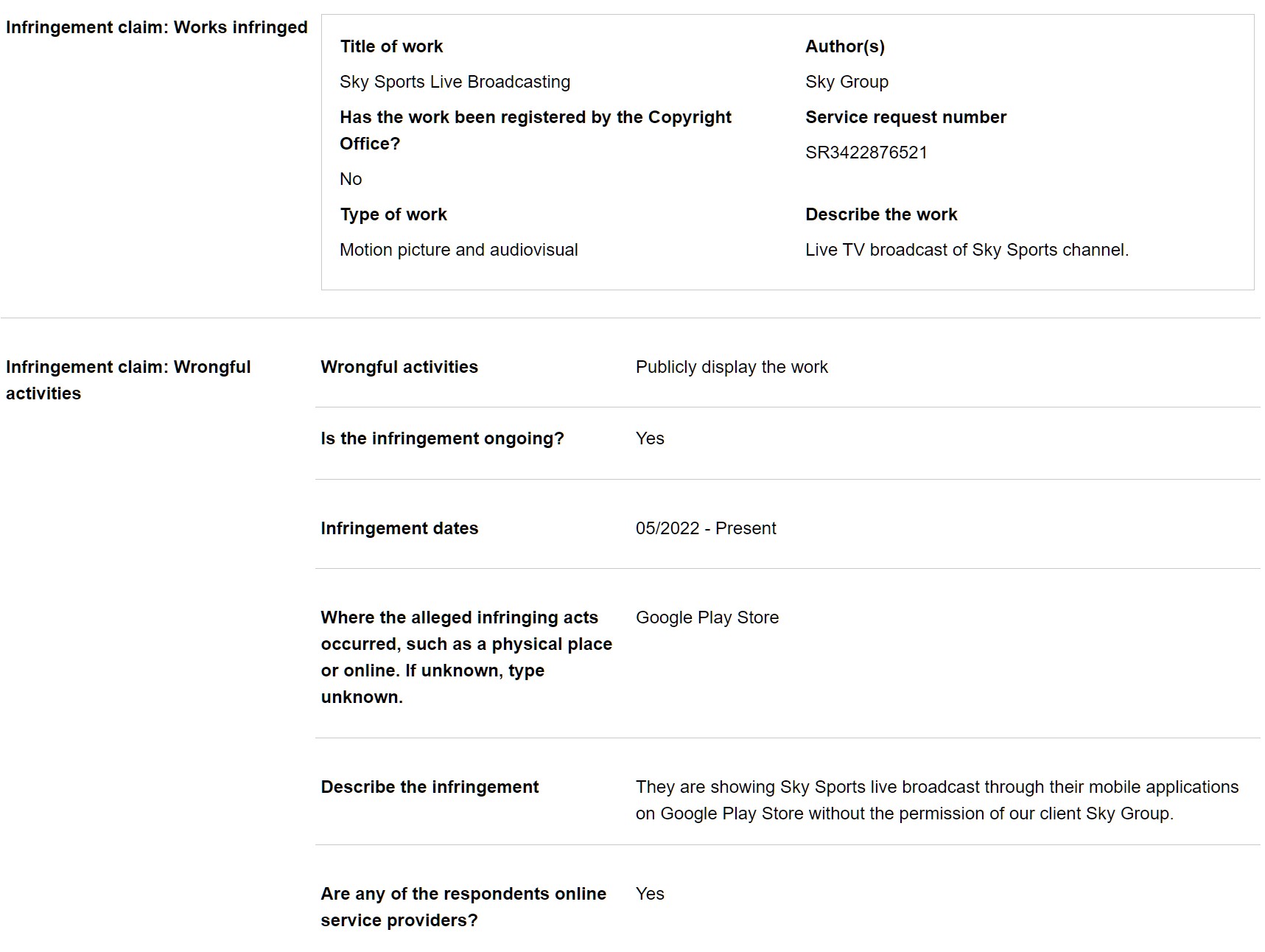
Task: Click service request number SR3422876521
Action: pyautogui.click(x=866, y=153)
